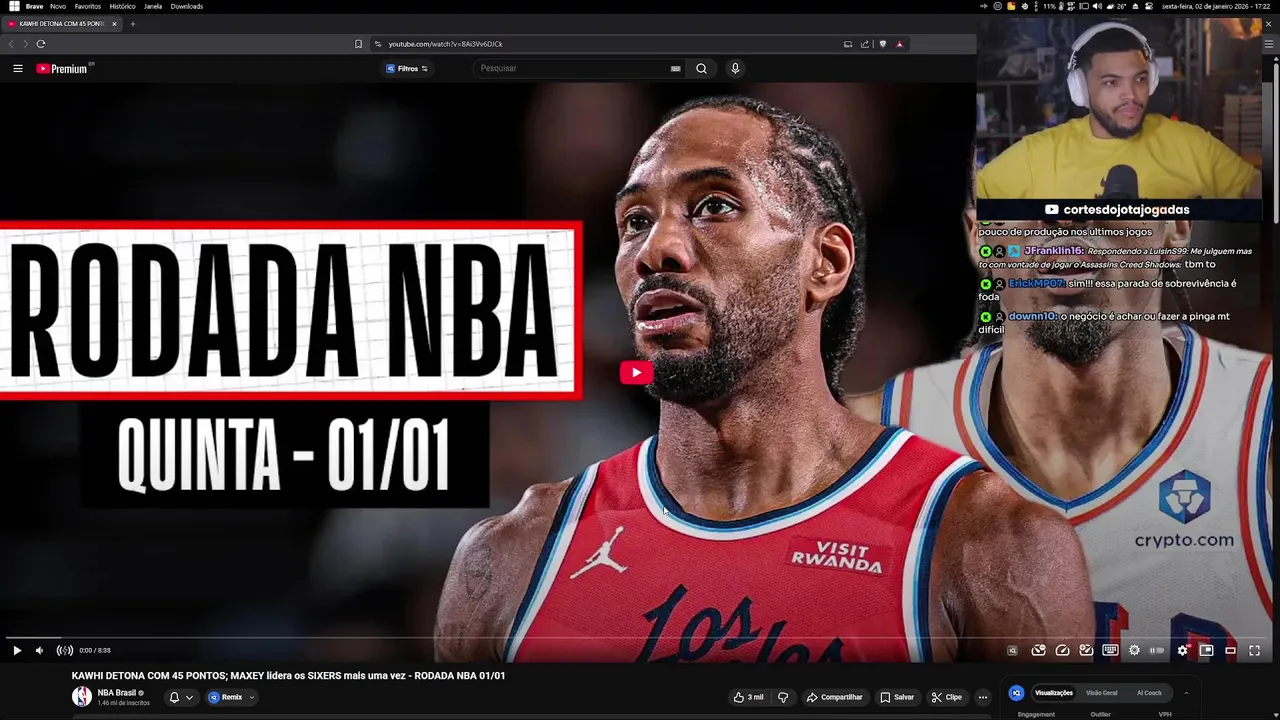Increase playback speed gauge icon

click(1086, 650)
